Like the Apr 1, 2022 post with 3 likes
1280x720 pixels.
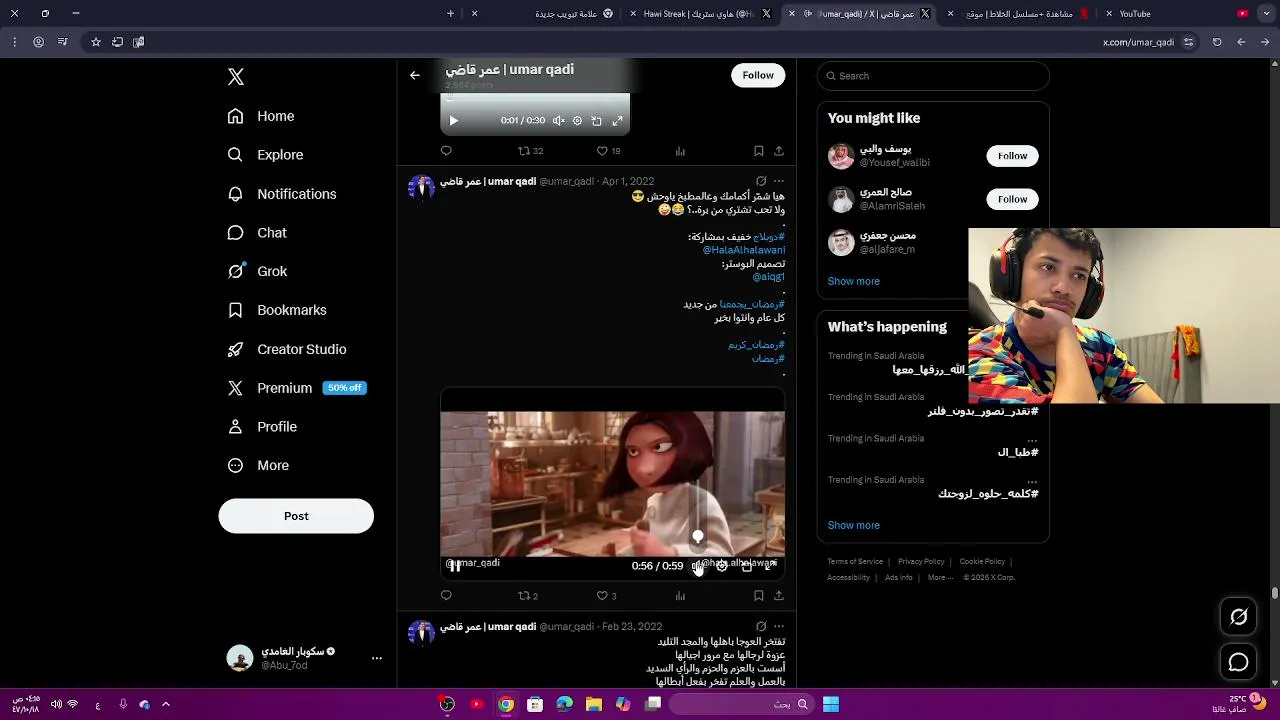[606, 596]
